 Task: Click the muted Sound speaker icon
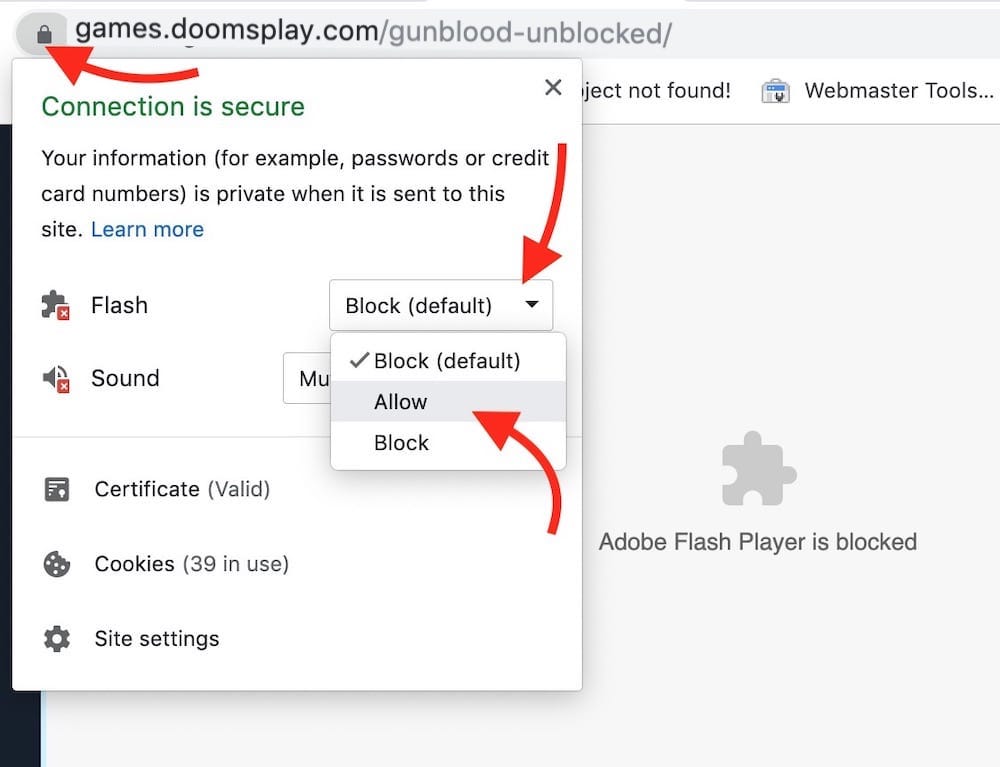click(56, 379)
